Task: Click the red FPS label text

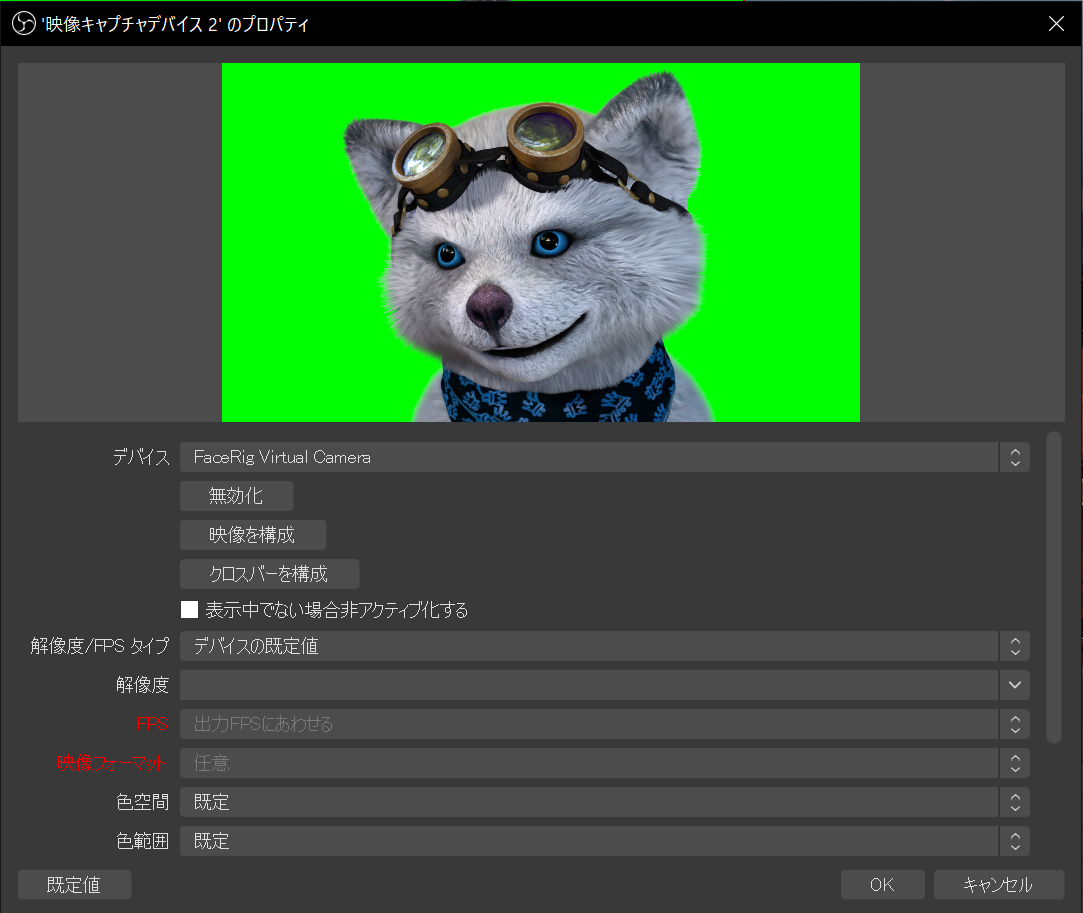Action: click(152, 724)
